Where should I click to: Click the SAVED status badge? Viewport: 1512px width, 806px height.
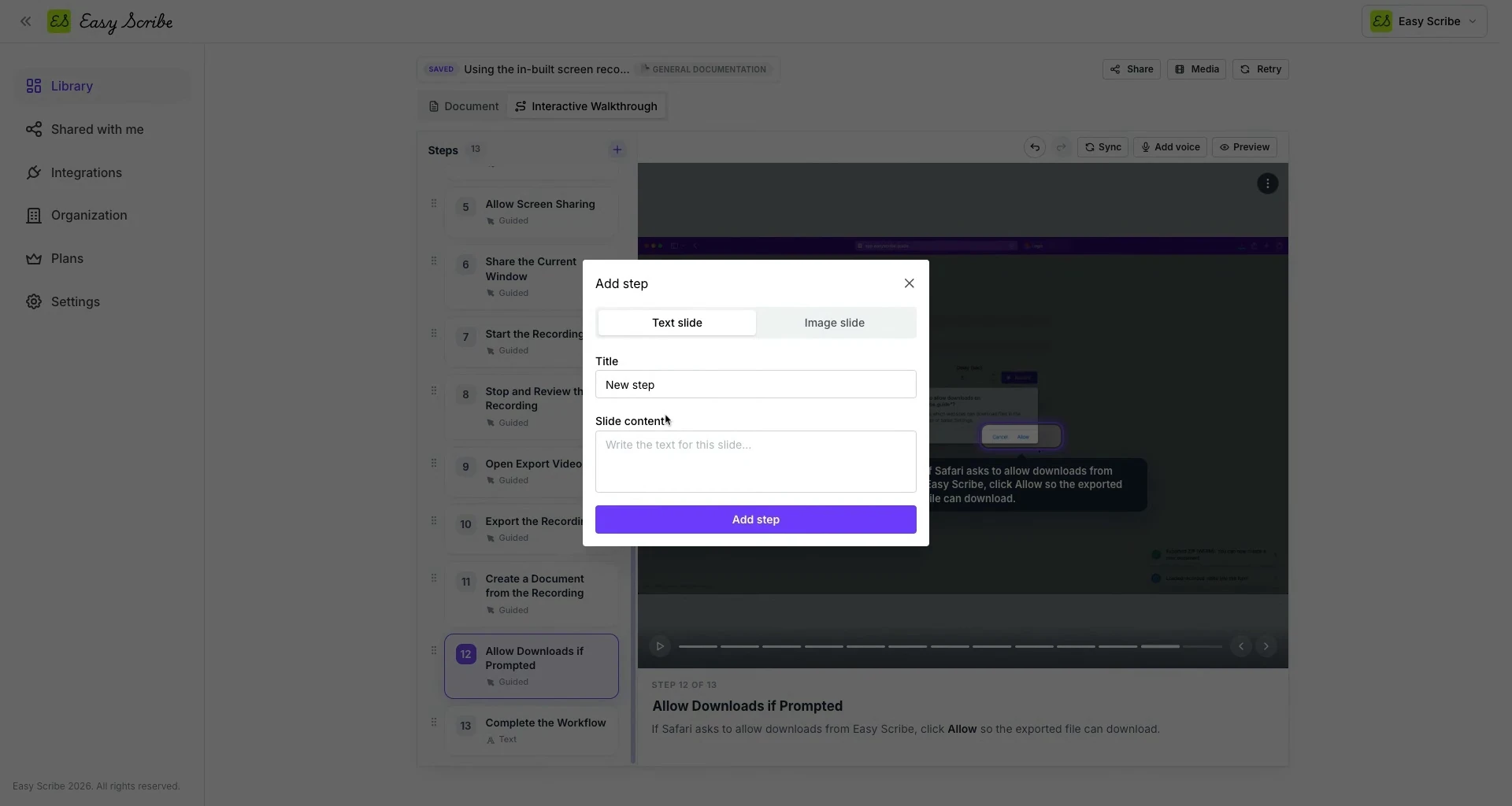[441, 69]
